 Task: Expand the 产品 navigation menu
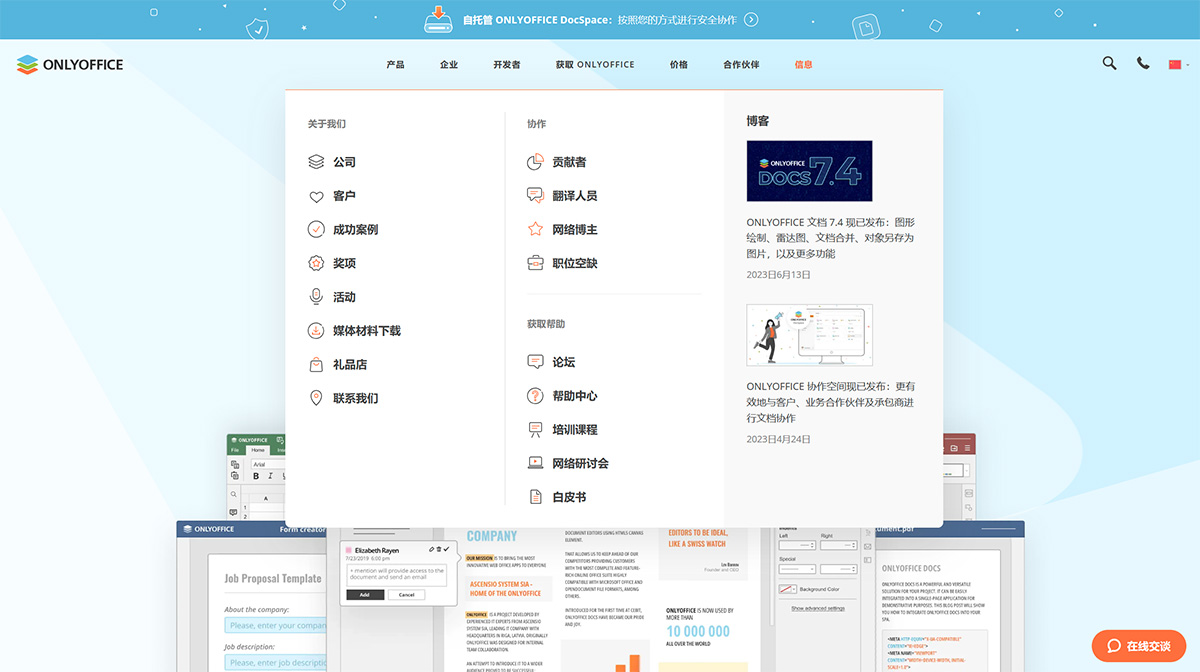coord(394,63)
